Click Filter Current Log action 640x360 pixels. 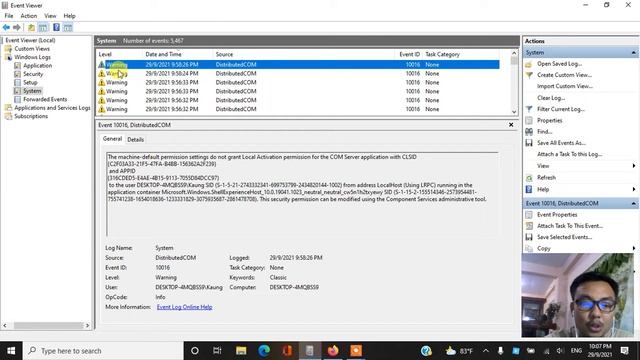(x=560, y=109)
